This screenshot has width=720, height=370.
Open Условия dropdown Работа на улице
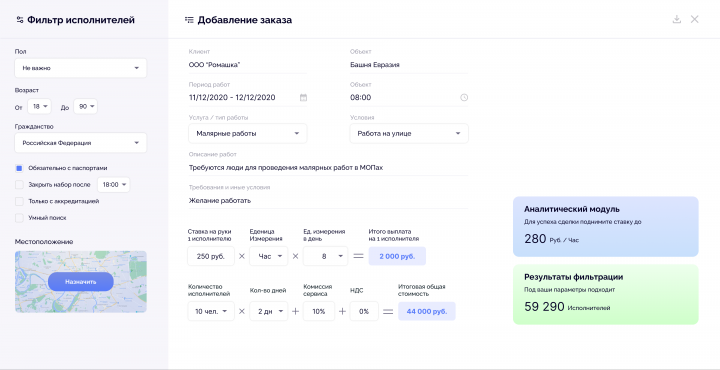pyautogui.click(x=409, y=134)
